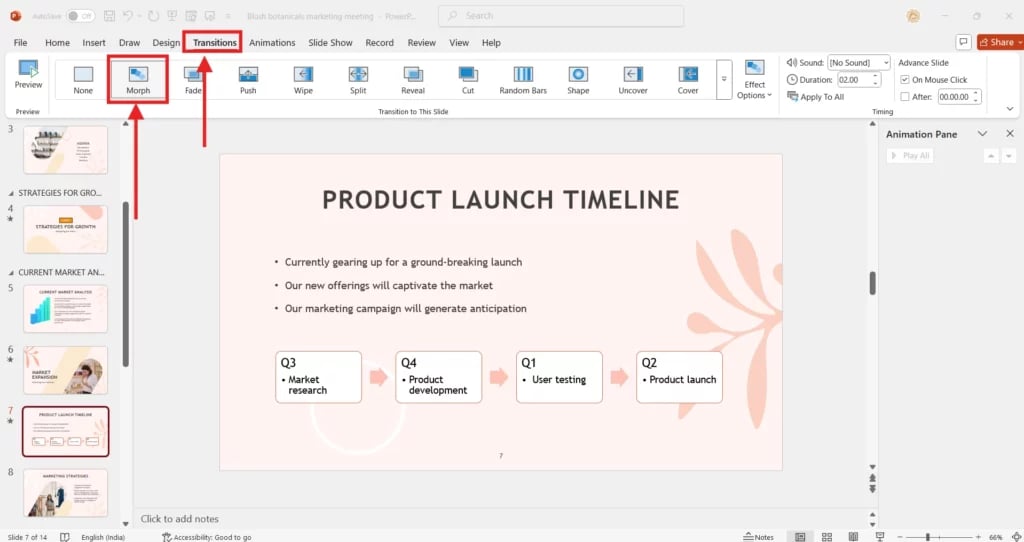Expand the transitions gallery more arrow
The height and width of the screenshot is (542, 1024).
[724, 79]
